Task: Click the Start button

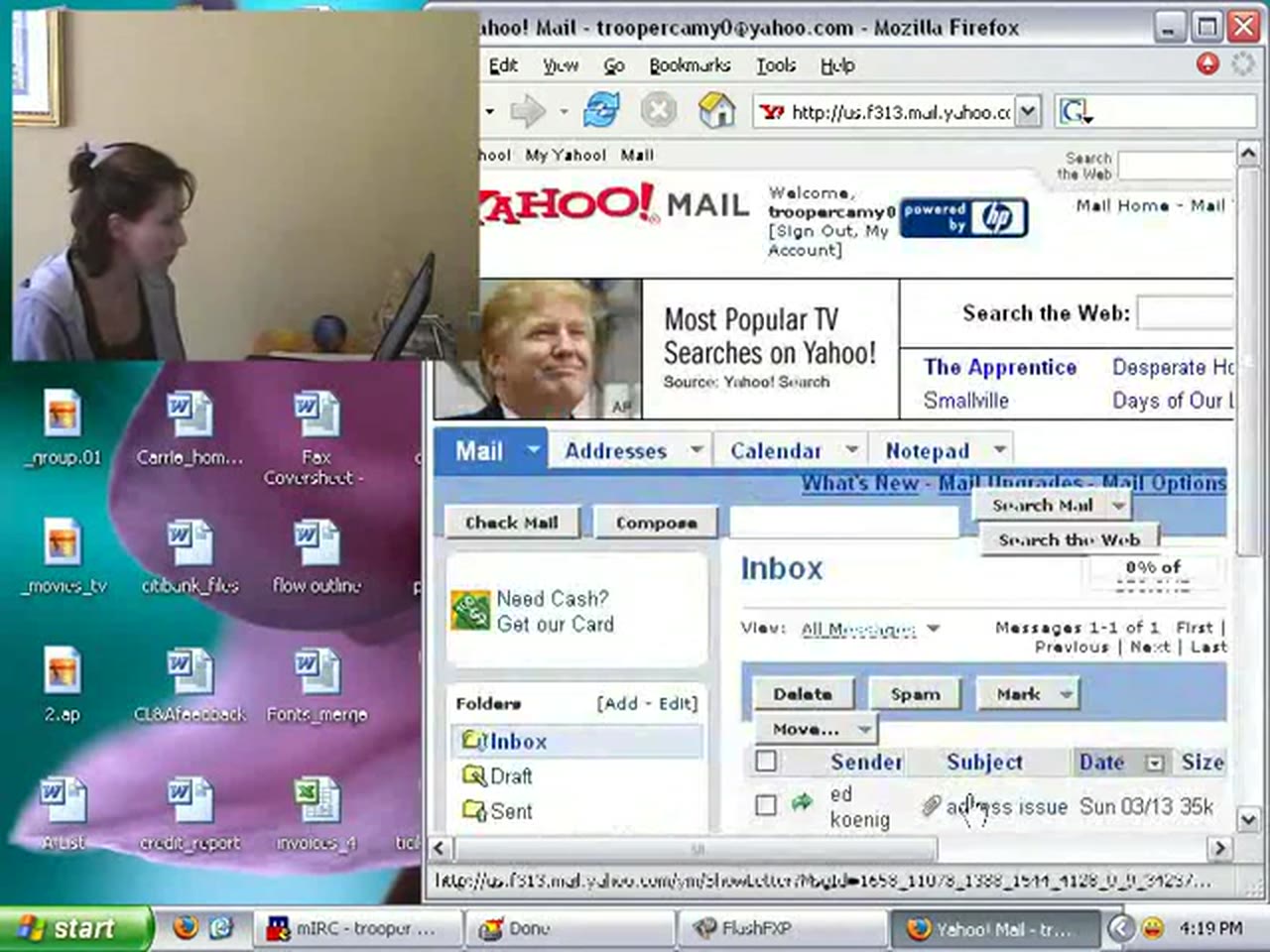Action: (75, 928)
